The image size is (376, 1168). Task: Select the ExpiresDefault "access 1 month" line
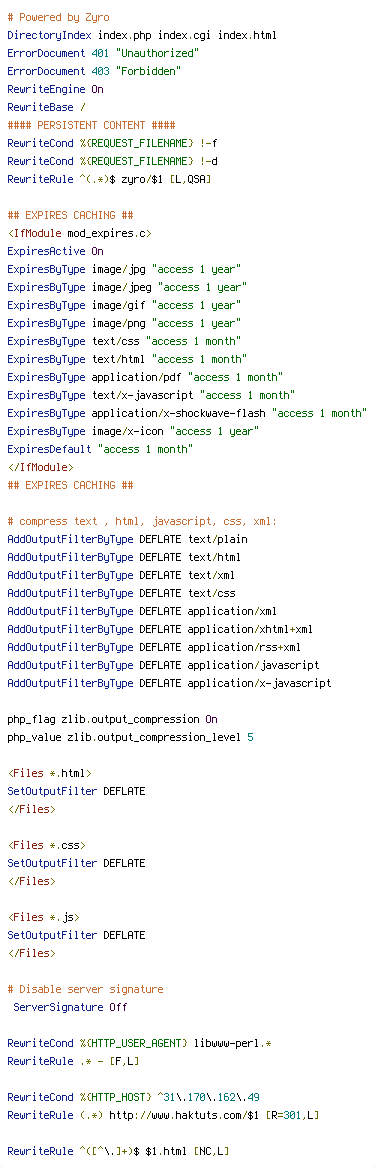point(101,449)
